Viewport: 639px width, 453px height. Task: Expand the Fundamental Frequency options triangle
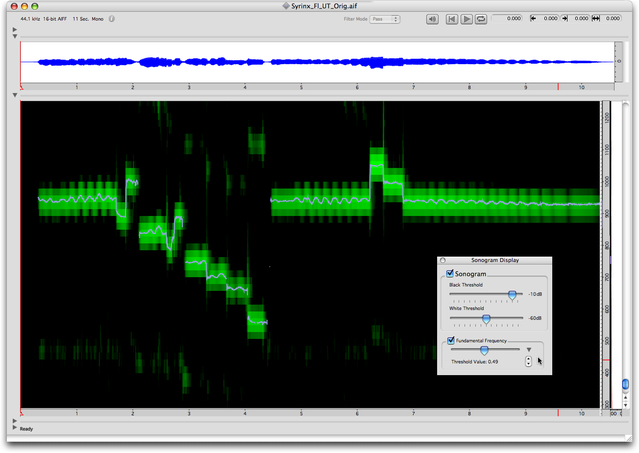pos(529,350)
